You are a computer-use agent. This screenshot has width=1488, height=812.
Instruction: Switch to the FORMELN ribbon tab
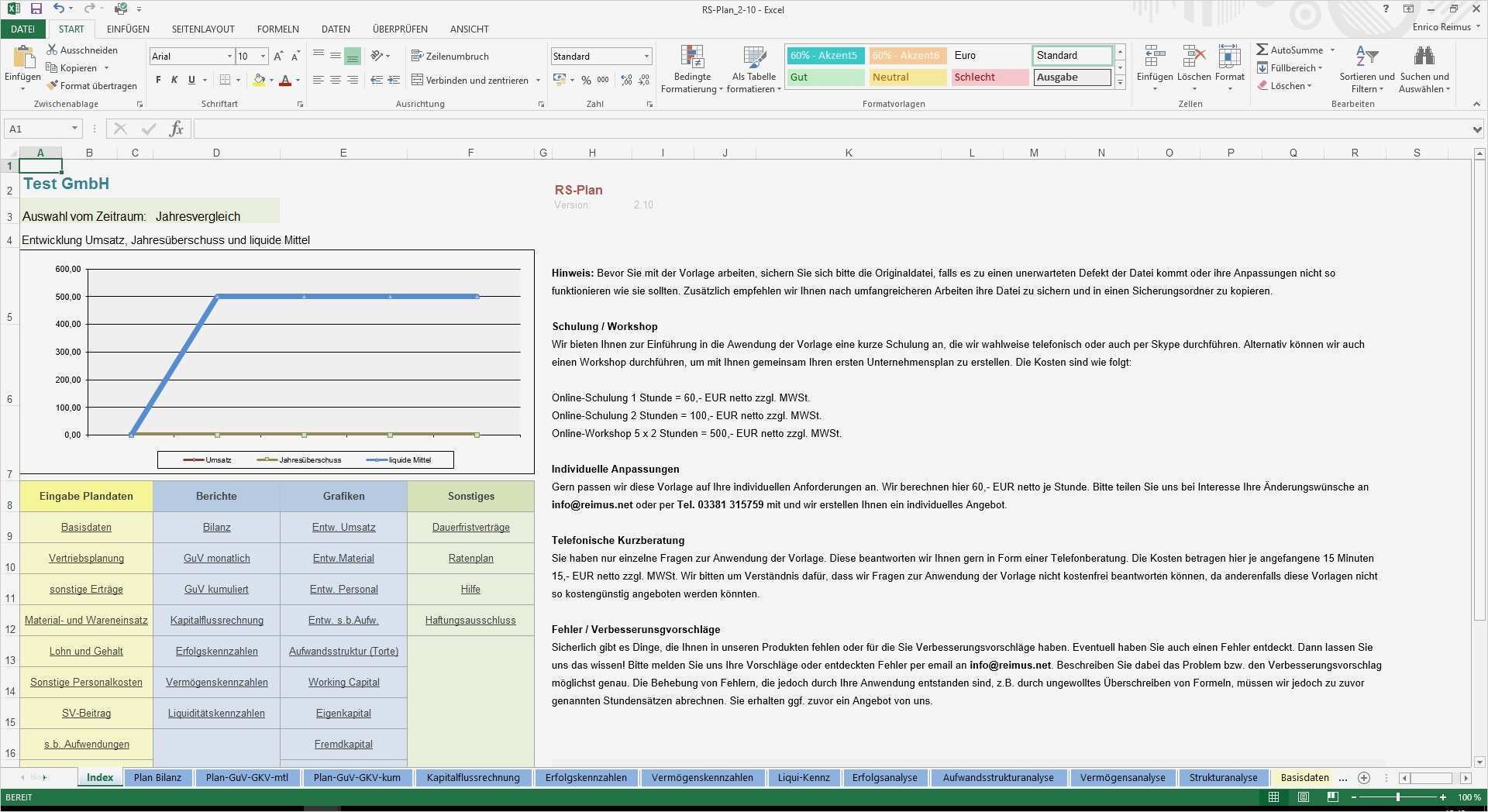tap(277, 29)
